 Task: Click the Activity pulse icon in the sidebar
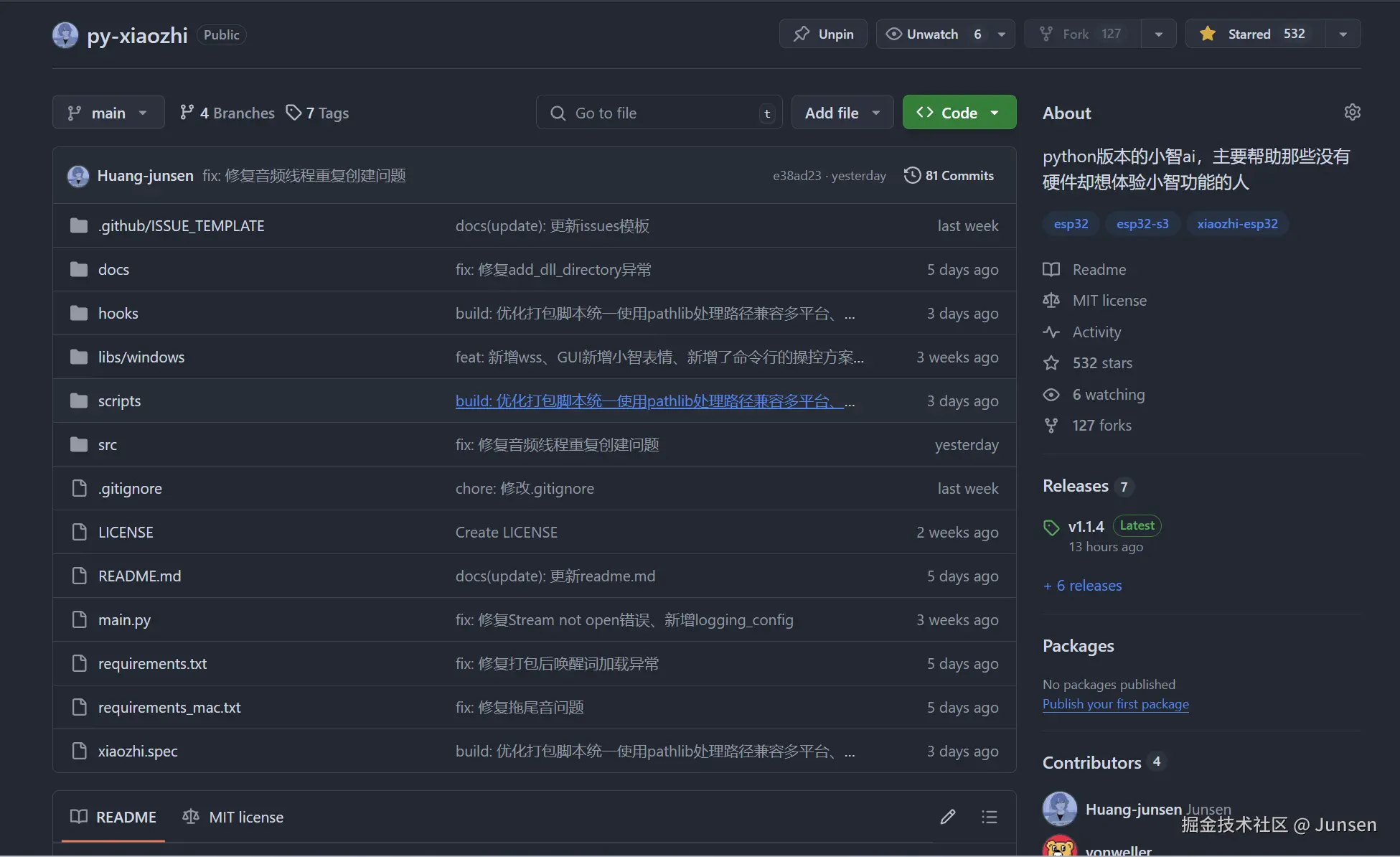tap(1051, 332)
